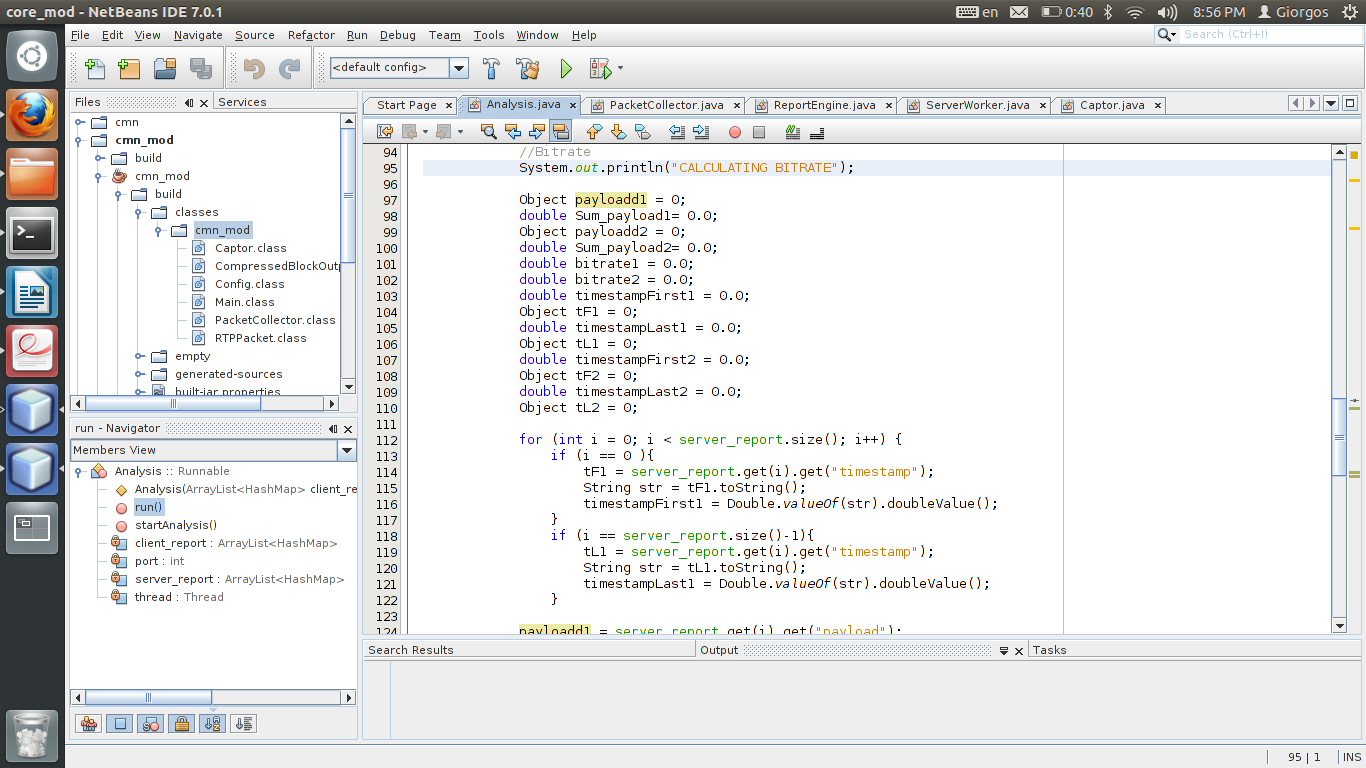Toggle Sort by Name in Navigator
This screenshot has height=768, width=1366.
212,723
